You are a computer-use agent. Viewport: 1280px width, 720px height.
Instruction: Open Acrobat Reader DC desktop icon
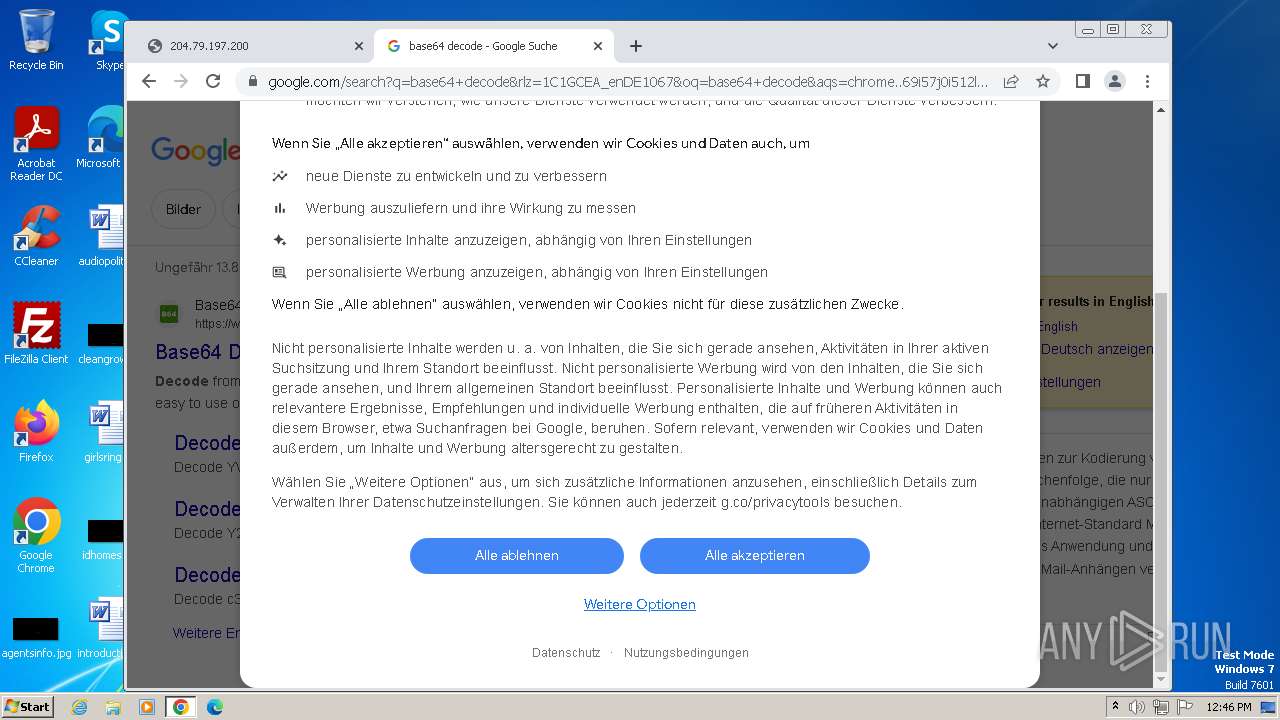click(36, 145)
